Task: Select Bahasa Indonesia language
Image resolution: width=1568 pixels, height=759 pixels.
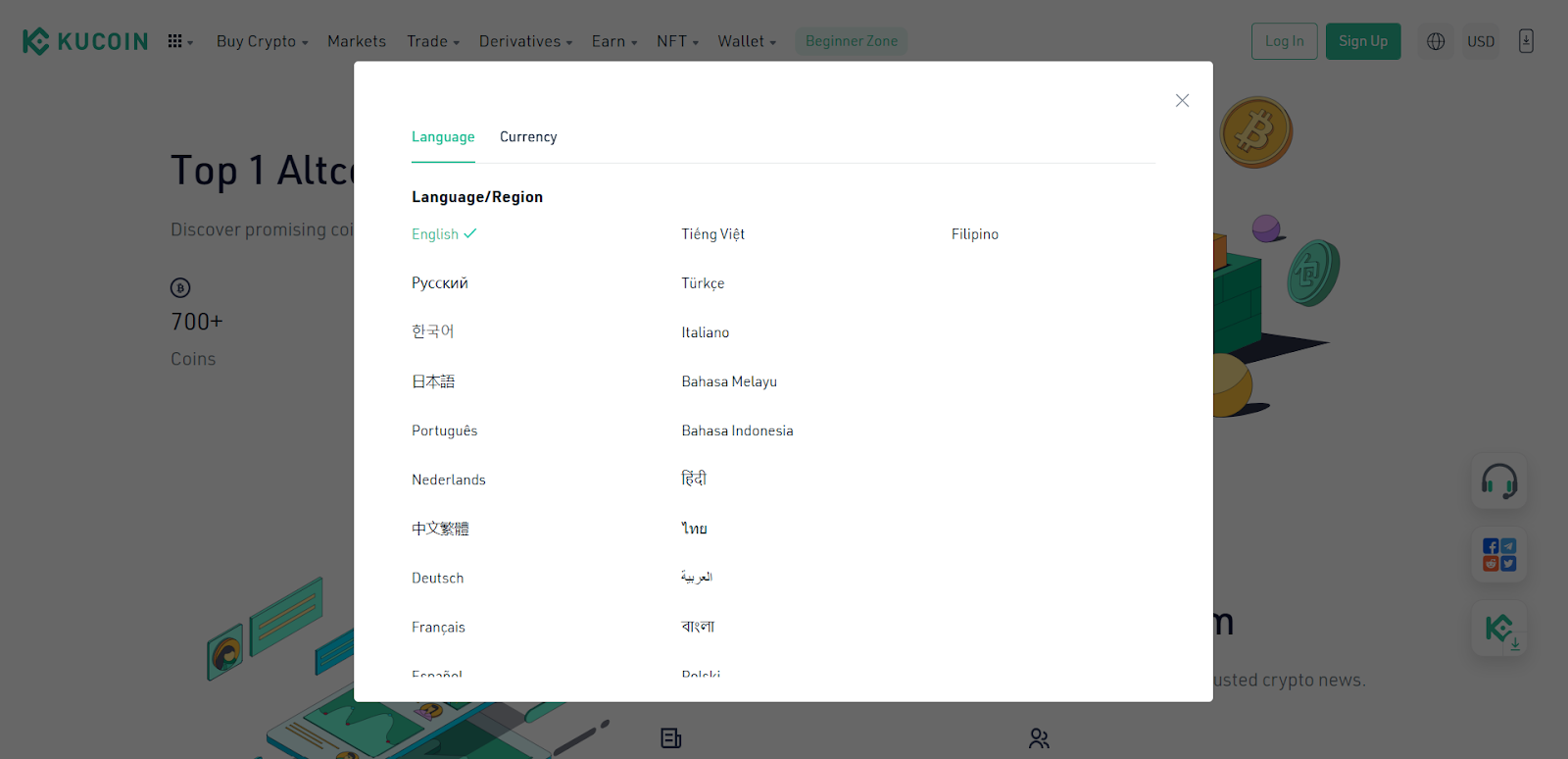Action: 738,430
